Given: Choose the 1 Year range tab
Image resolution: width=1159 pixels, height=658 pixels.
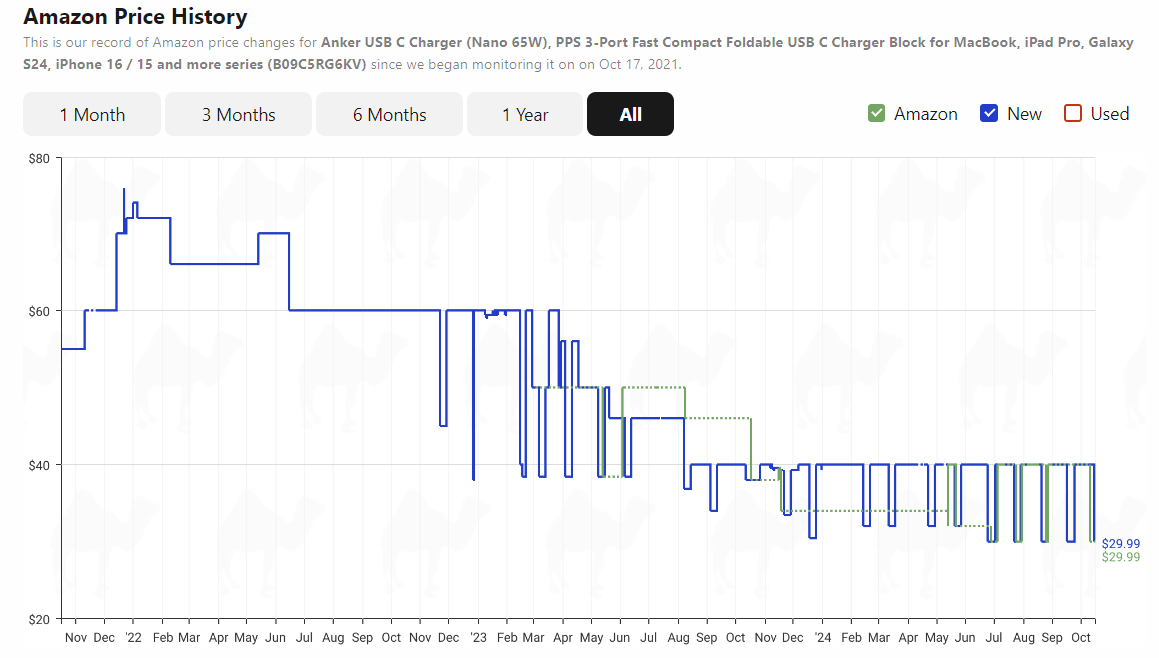Looking at the screenshot, I should 525,115.
